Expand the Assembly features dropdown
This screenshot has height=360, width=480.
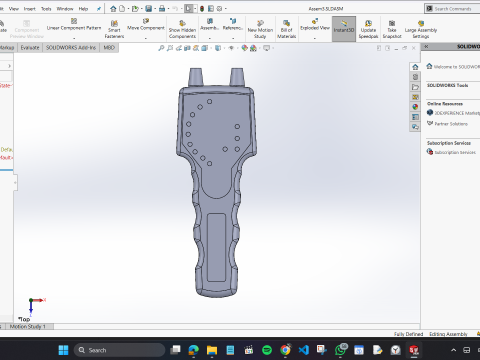click(210, 38)
